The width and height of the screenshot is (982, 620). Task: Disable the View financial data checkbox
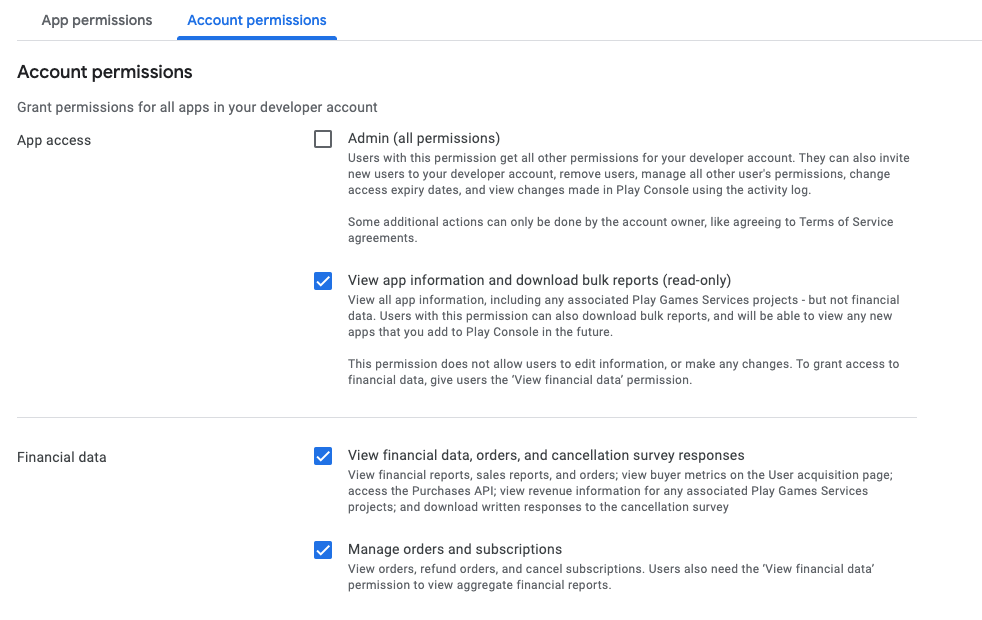pyautogui.click(x=323, y=456)
